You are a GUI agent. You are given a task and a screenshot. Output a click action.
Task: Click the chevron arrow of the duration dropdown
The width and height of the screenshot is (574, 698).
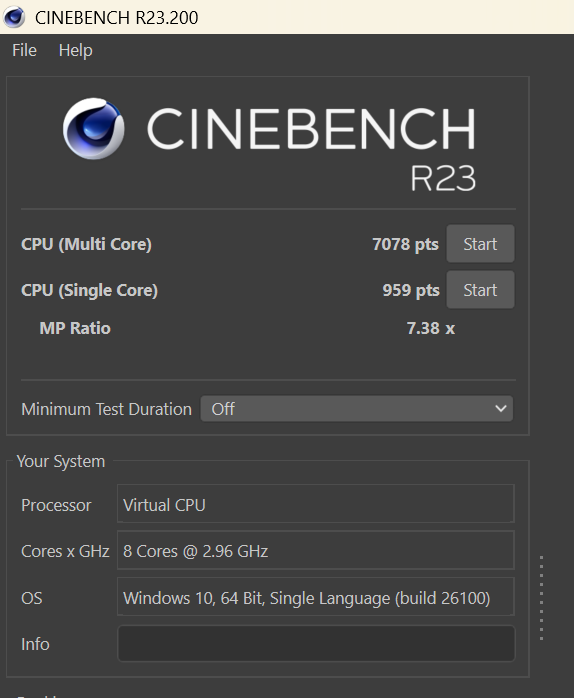click(x=501, y=408)
